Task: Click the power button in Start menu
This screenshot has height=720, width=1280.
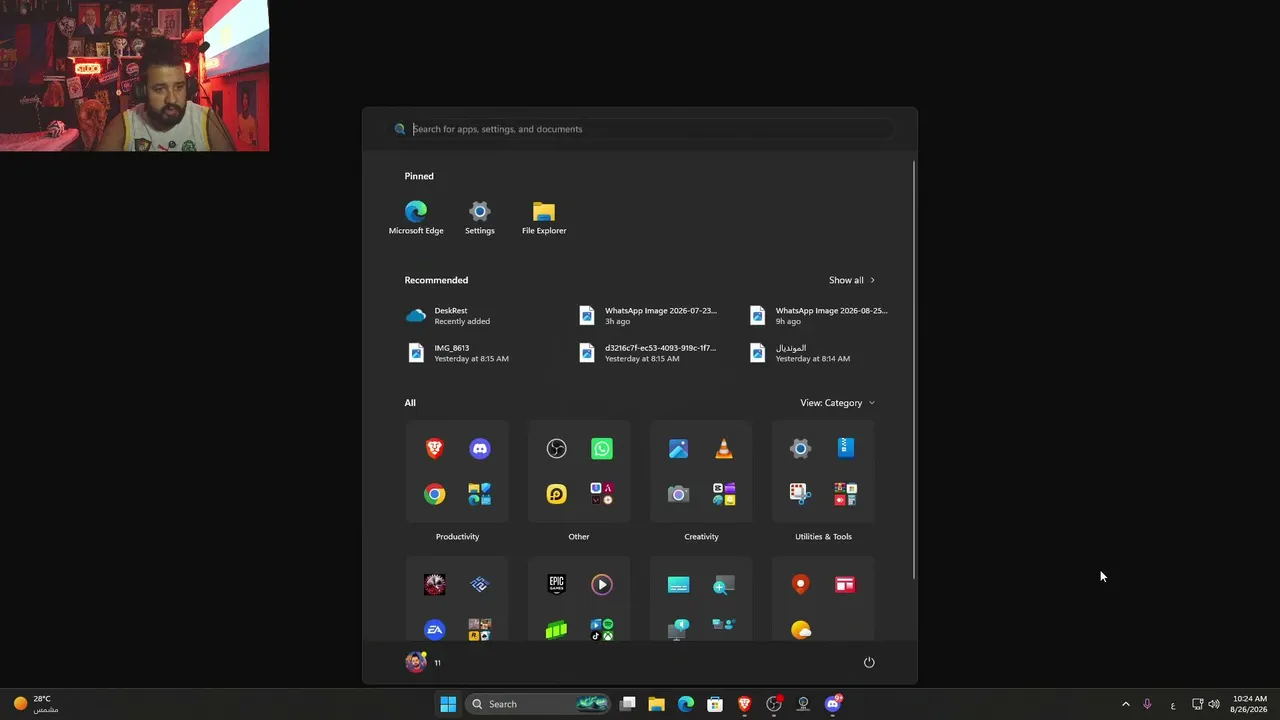Action: [x=869, y=662]
